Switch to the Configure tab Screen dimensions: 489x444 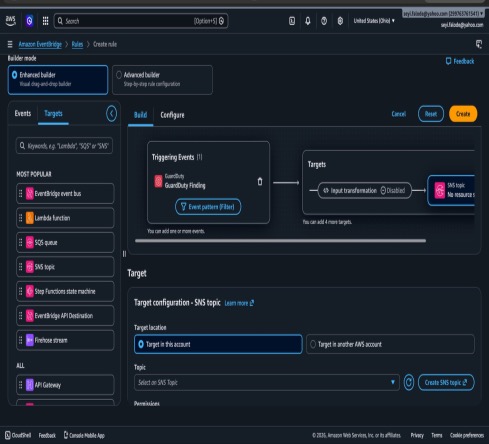(x=172, y=115)
